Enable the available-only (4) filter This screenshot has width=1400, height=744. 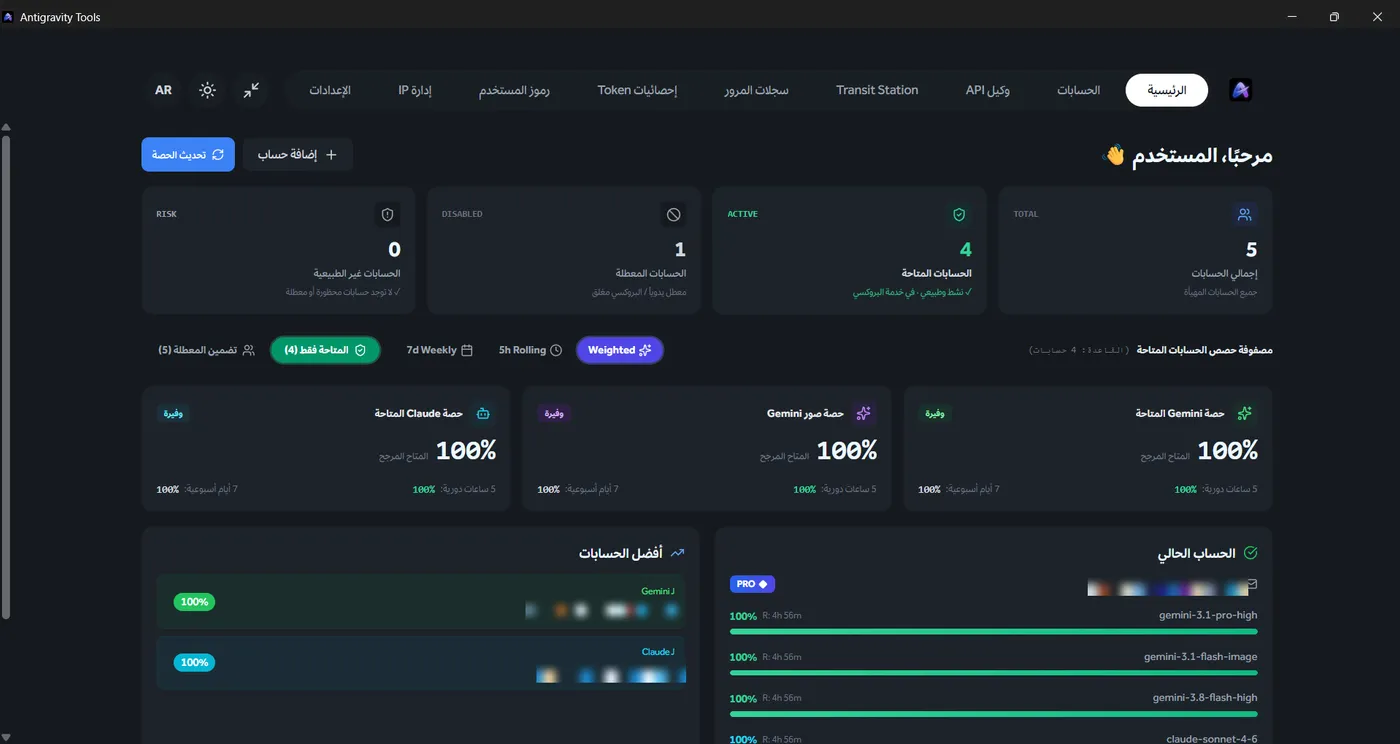[325, 350]
